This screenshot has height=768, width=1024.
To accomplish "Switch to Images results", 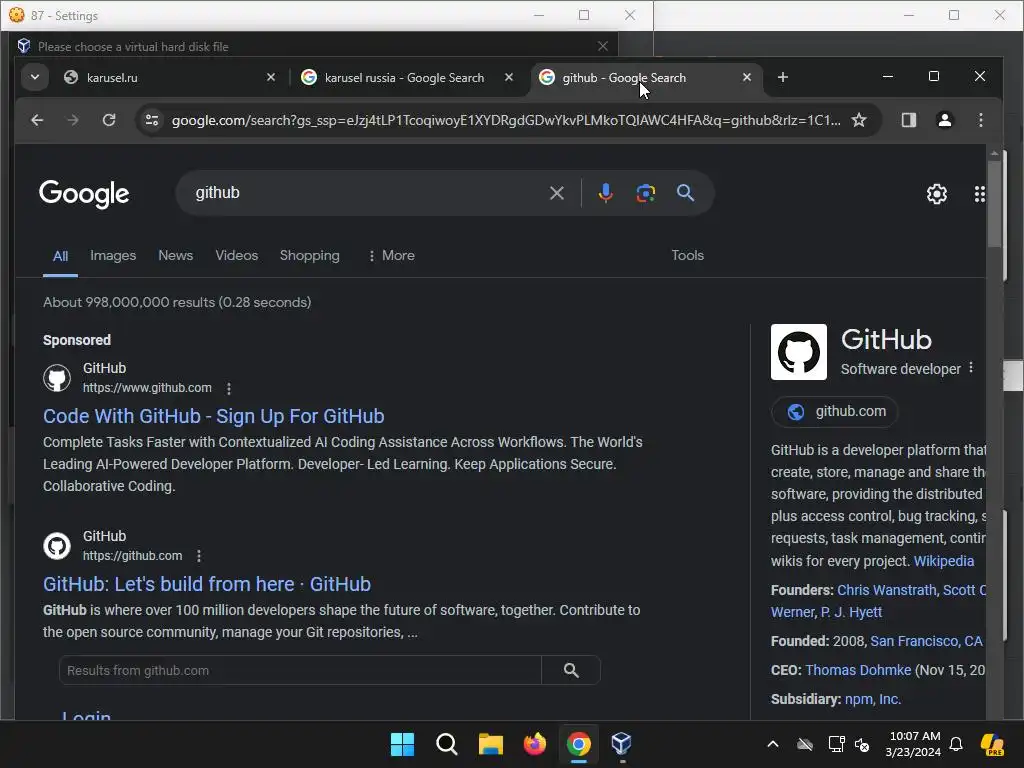I will (113, 255).
